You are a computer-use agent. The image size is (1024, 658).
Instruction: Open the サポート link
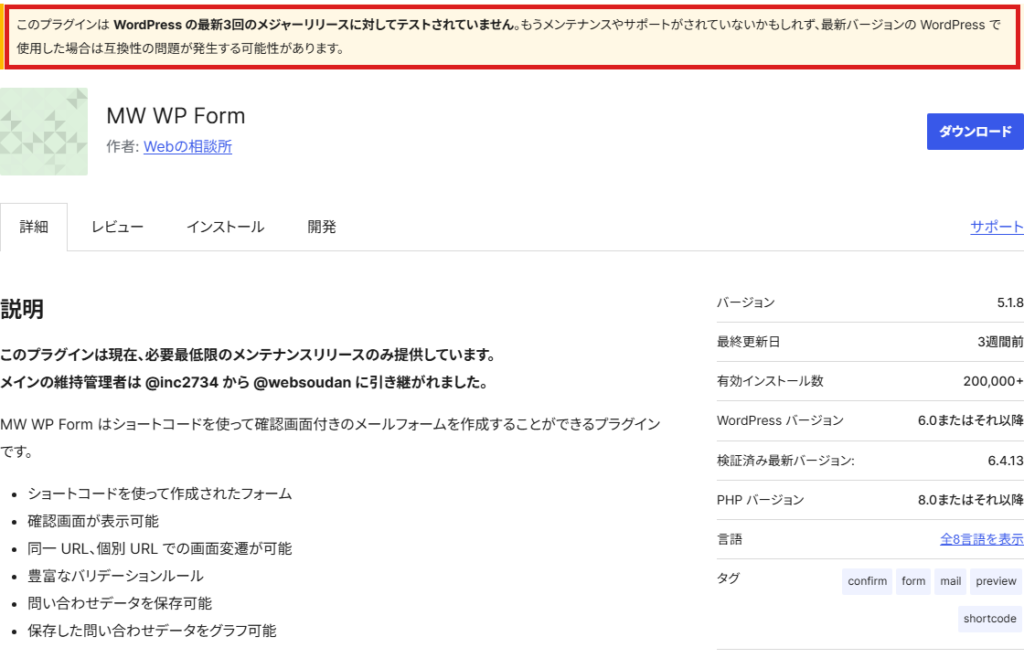(997, 227)
